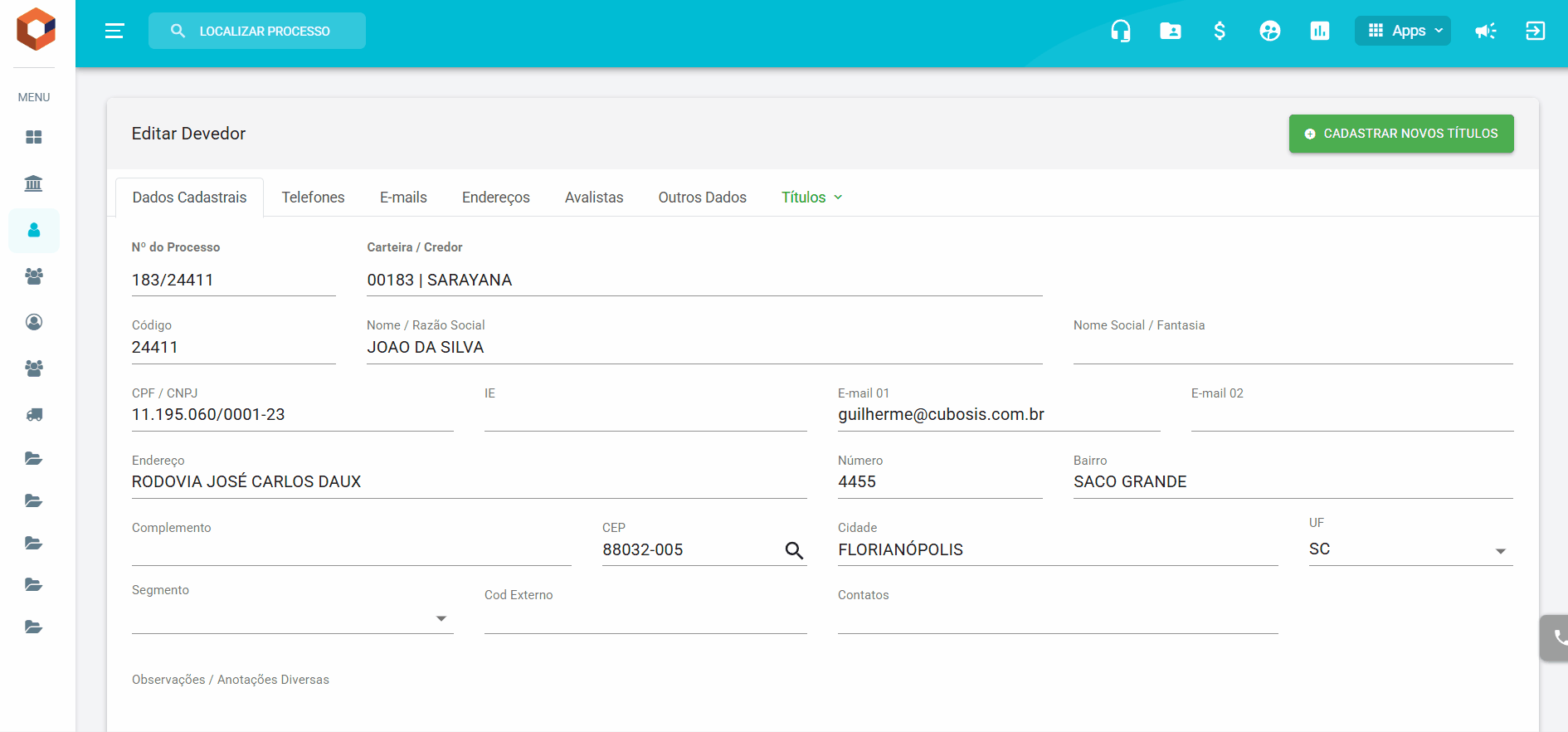Click the IE input field

tap(645, 415)
